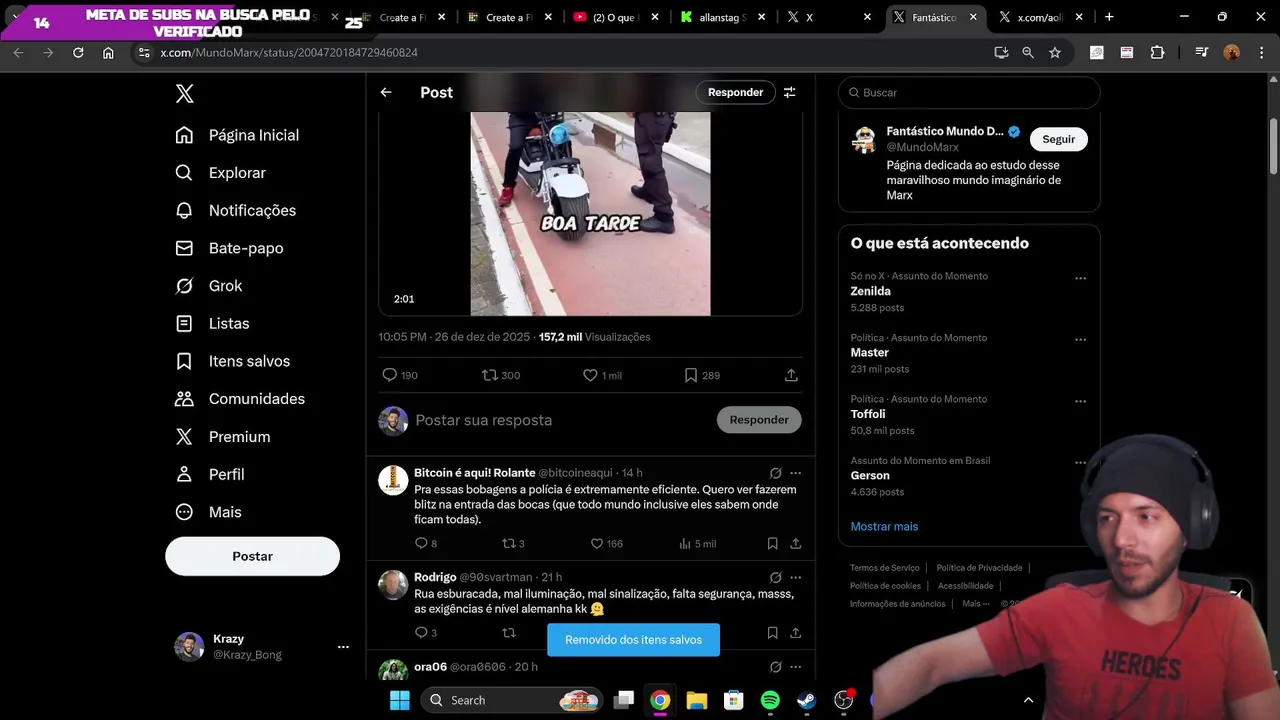Click the X logo in sidebar
The height and width of the screenshot is (720, 1280).
[x=184, y=94]
